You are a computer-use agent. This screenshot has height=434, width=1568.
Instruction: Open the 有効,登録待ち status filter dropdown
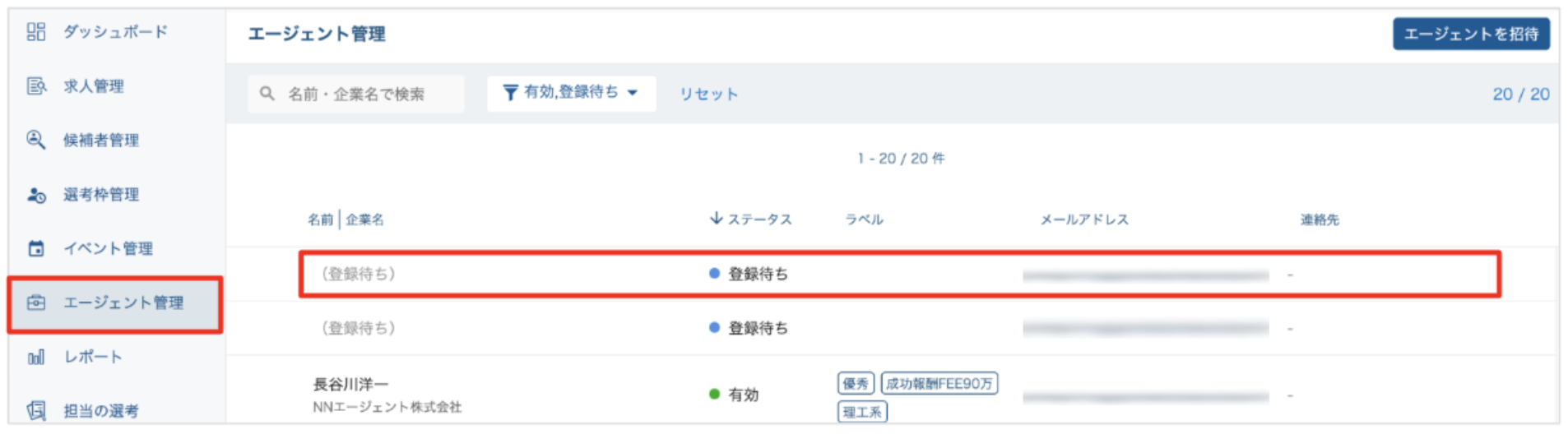571,93
